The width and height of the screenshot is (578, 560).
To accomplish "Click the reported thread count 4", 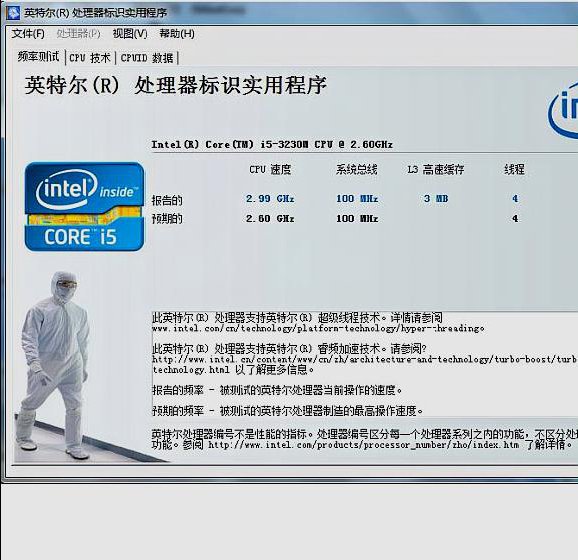I will tap(515, 199).
